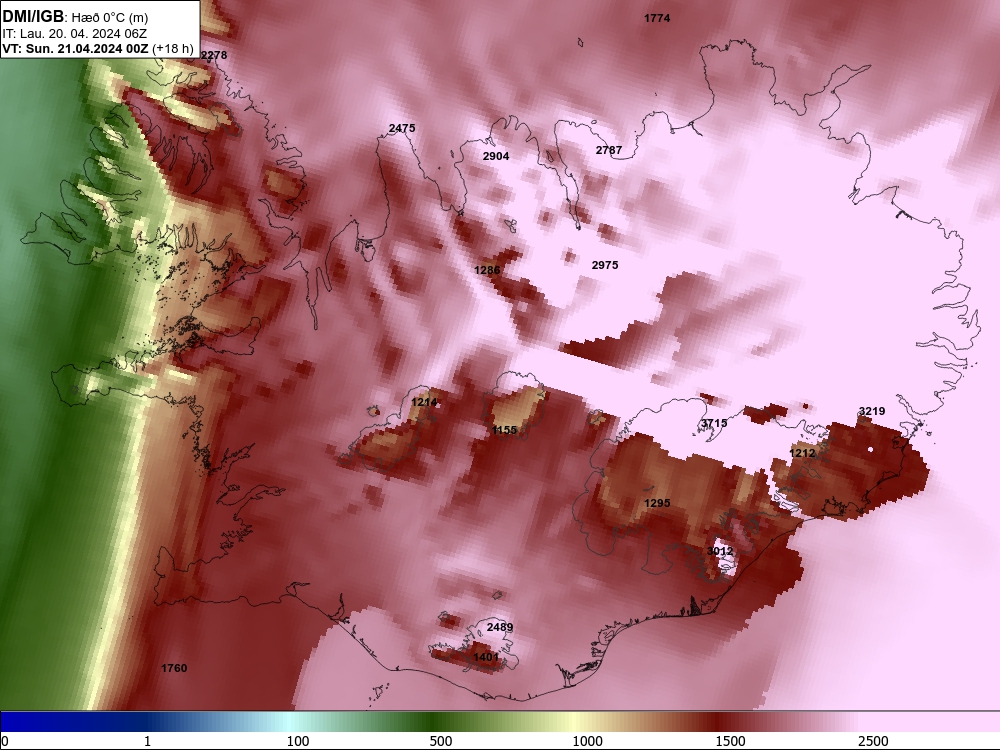Select the 1212 label in the east
Image resolution: width=1000 pixels, height=750 pixels.
802,453
